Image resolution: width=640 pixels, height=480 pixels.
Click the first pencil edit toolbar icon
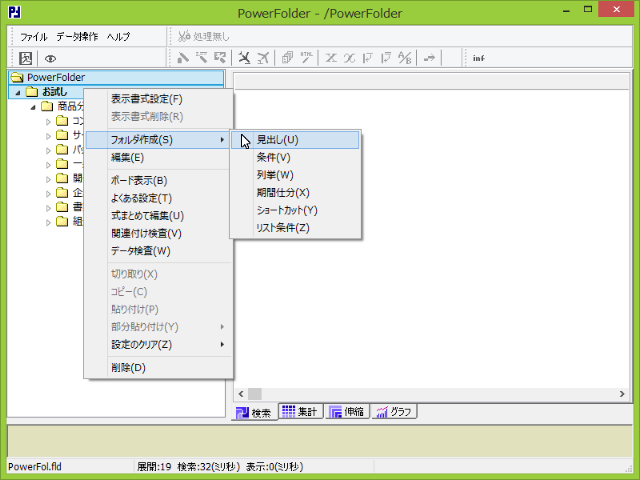click(183, 58)
